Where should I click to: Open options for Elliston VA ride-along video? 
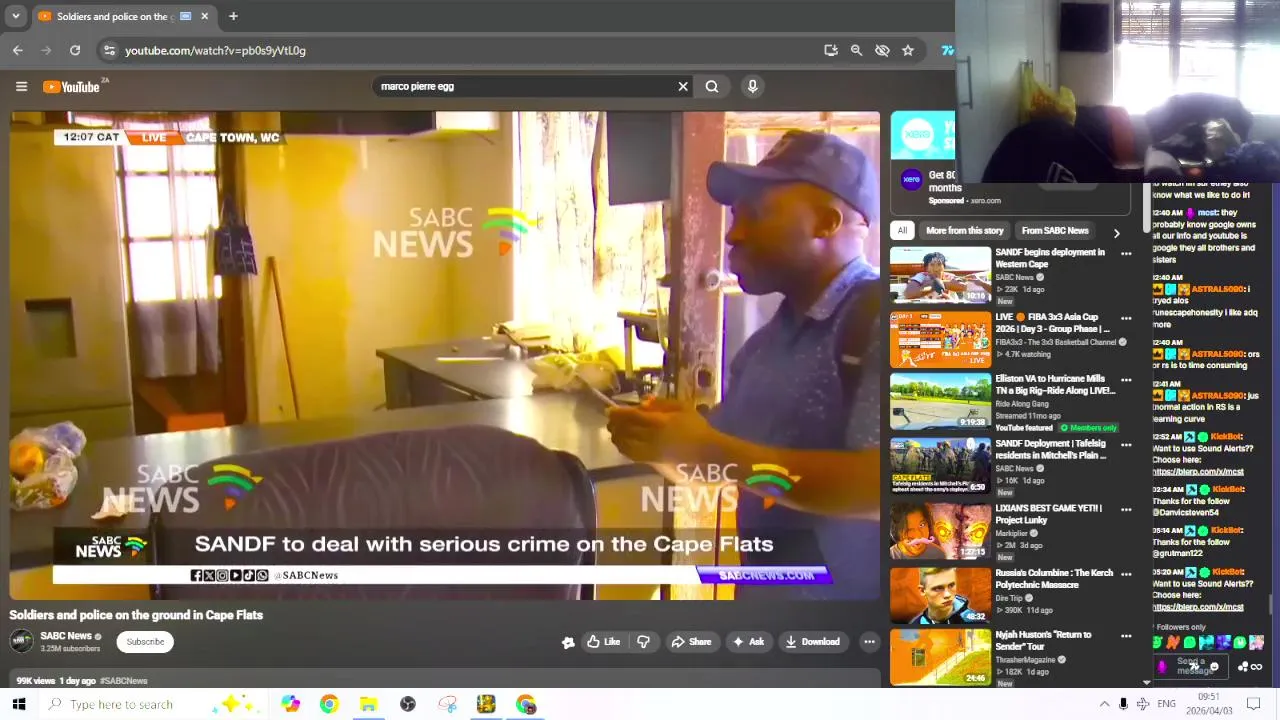click(1126, 380)
